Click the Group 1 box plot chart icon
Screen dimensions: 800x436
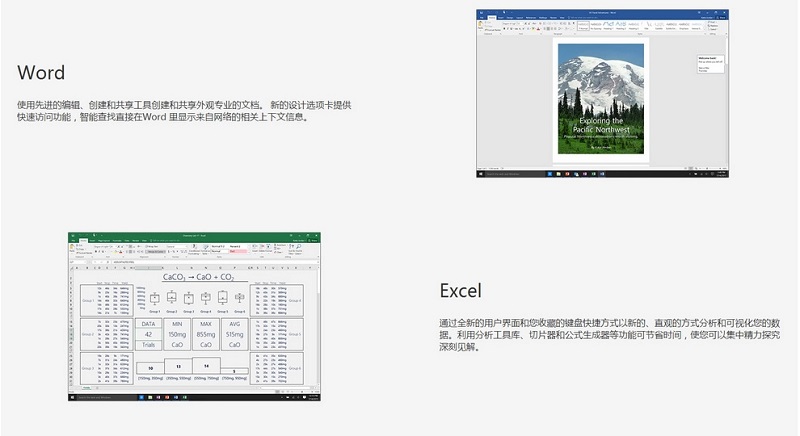(x=154, y=298)
